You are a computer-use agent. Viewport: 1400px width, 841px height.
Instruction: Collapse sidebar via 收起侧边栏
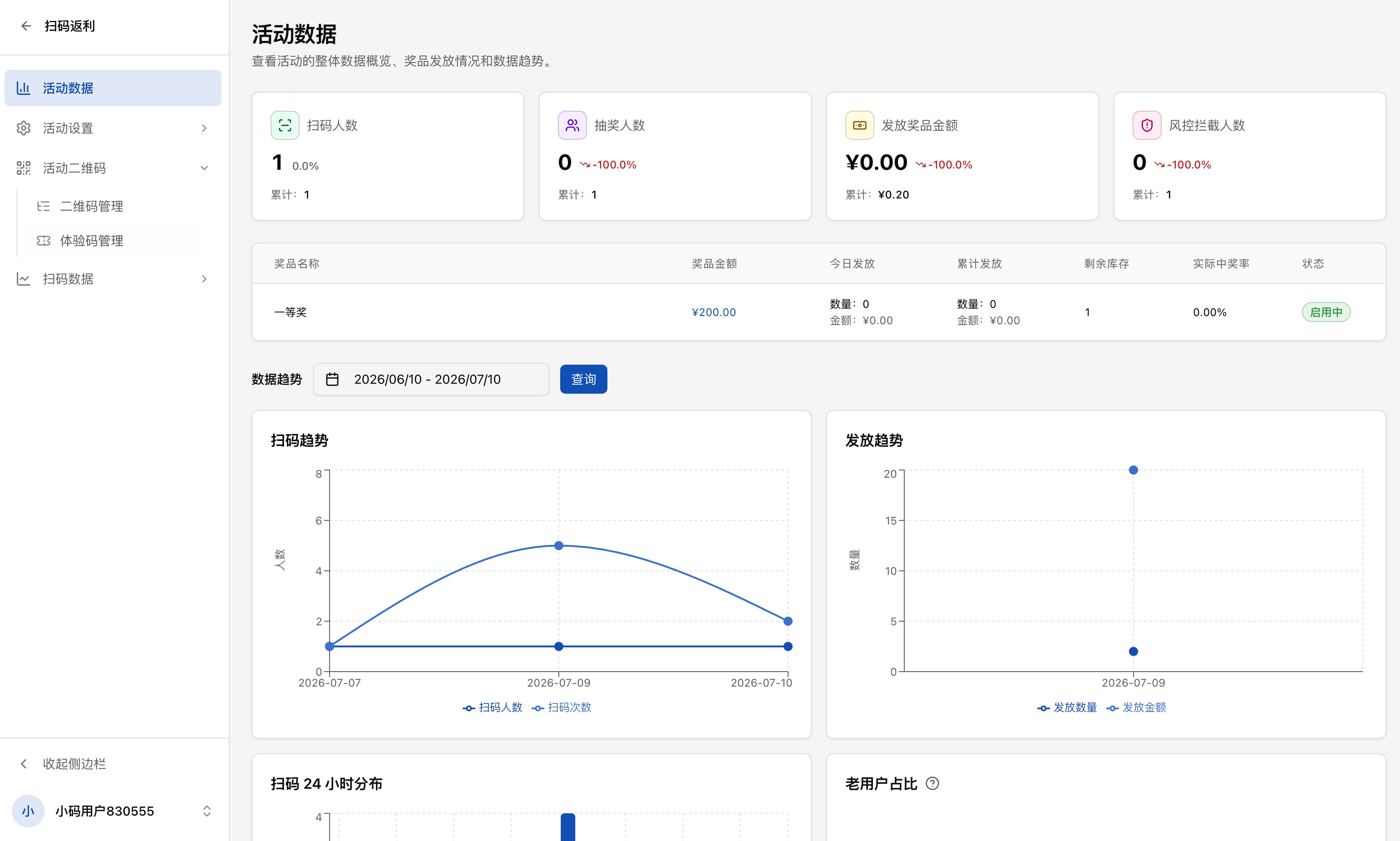(113, 764)
